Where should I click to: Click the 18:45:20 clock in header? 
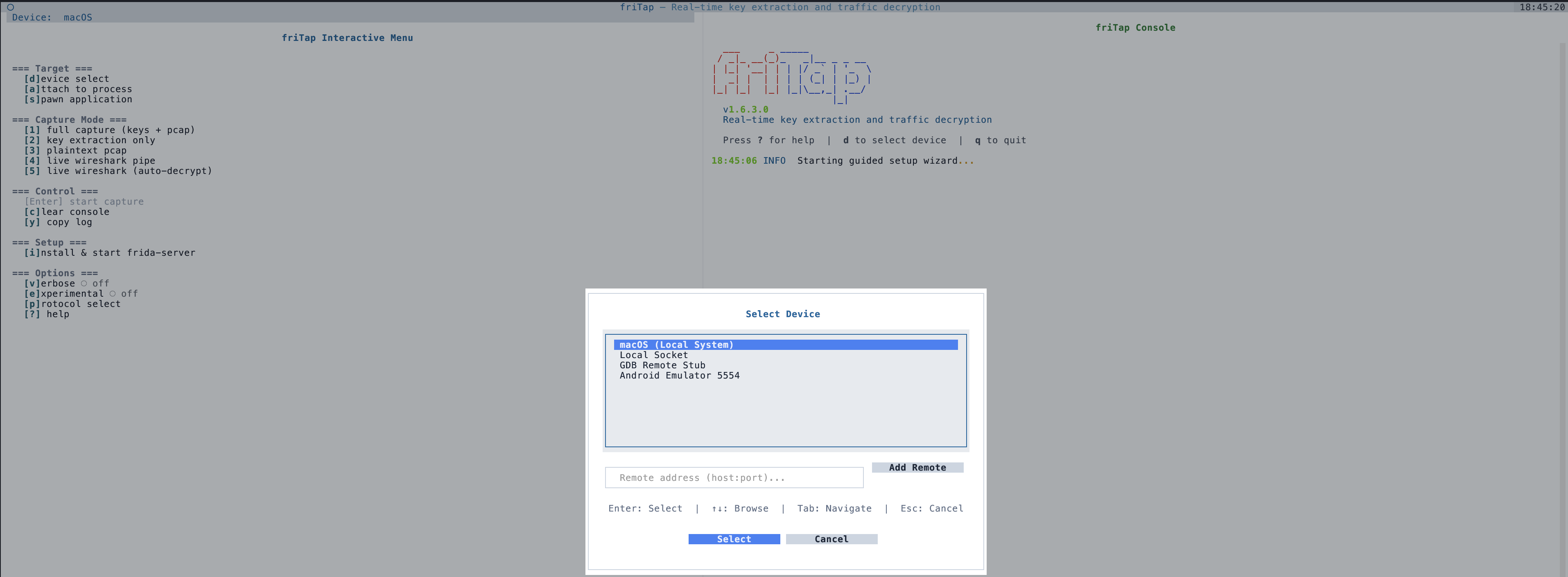coord(1542,7)
